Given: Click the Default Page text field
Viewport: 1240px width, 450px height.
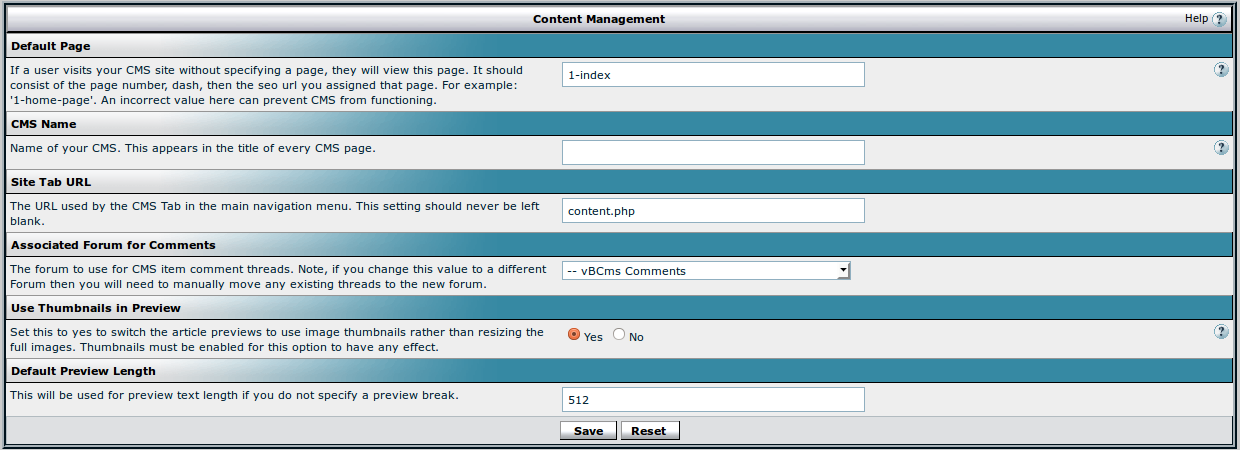Looking at the screenshot, I should pos(713,75).
